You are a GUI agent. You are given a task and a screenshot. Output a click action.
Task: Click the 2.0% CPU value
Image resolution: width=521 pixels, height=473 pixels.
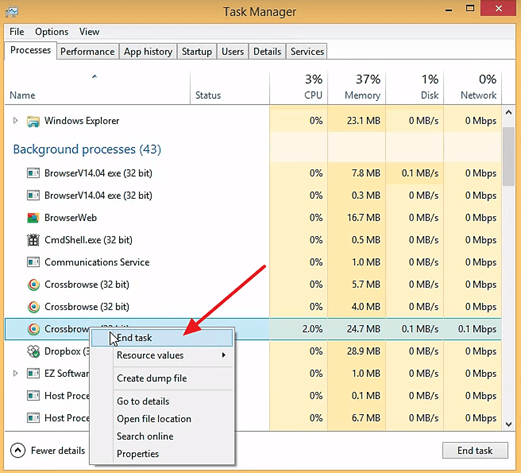point(312,329)
